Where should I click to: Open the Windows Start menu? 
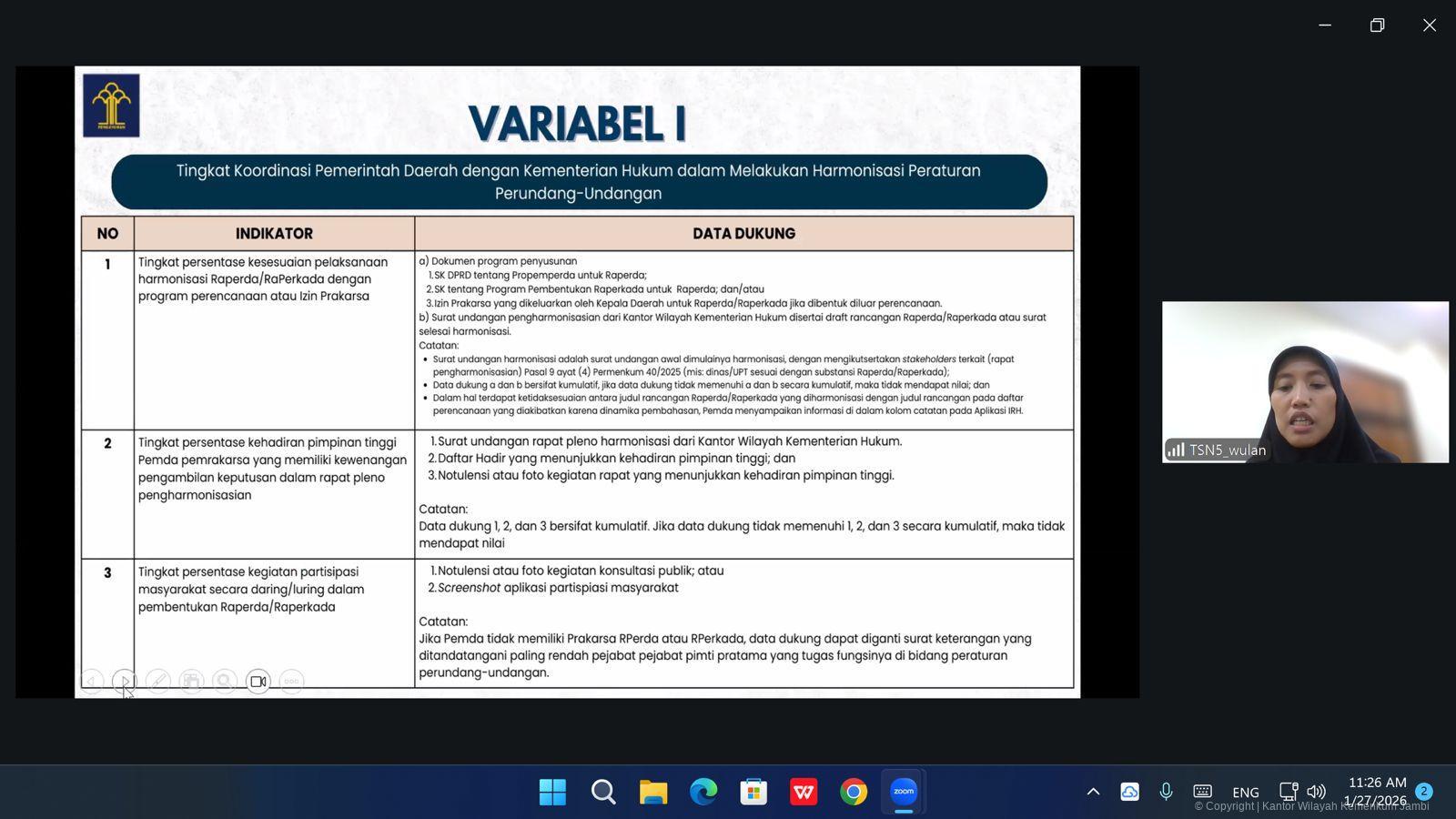[552, 792]
